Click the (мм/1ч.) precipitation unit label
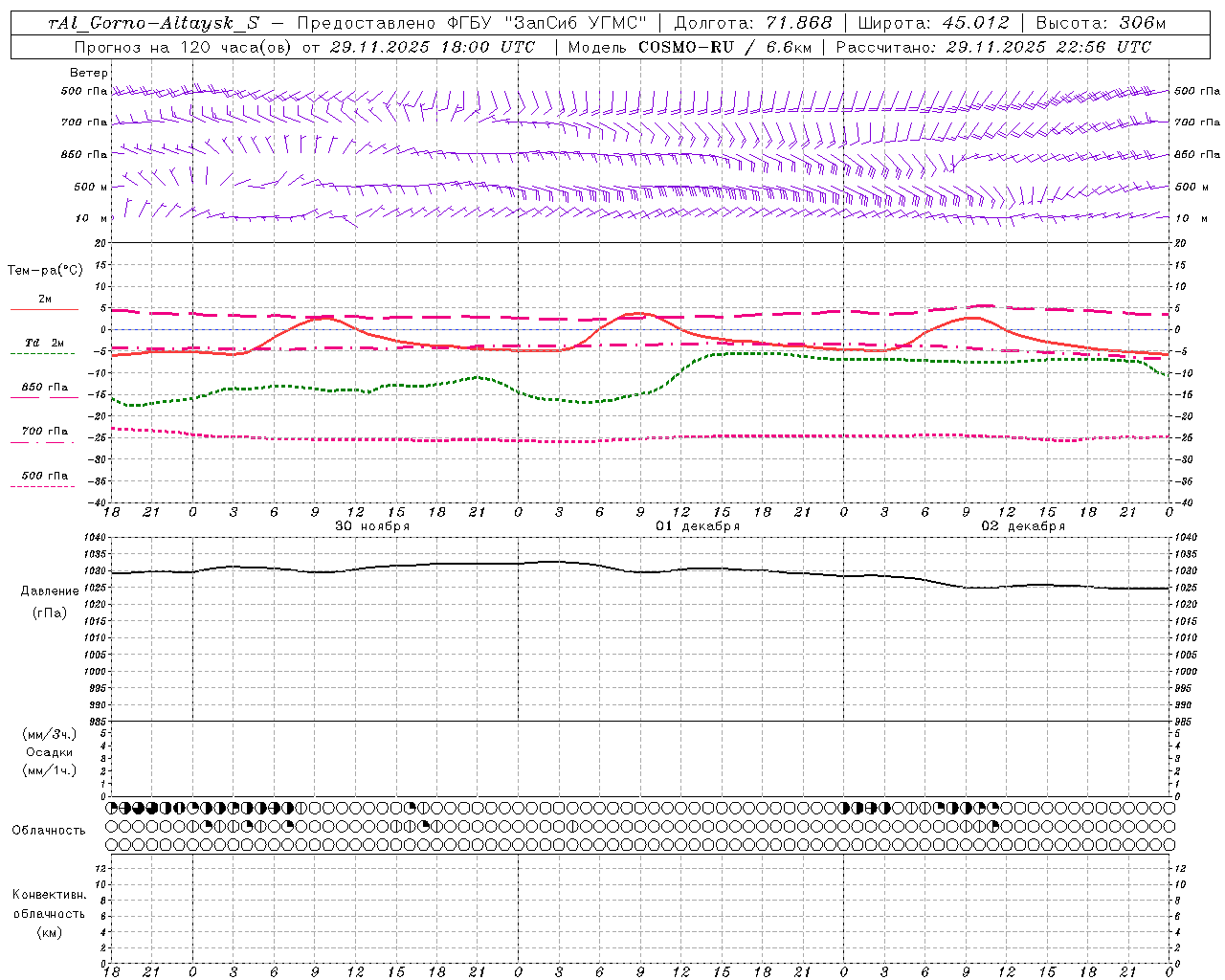This screenshot has width=1225, height=980. [x=50, y=770]
